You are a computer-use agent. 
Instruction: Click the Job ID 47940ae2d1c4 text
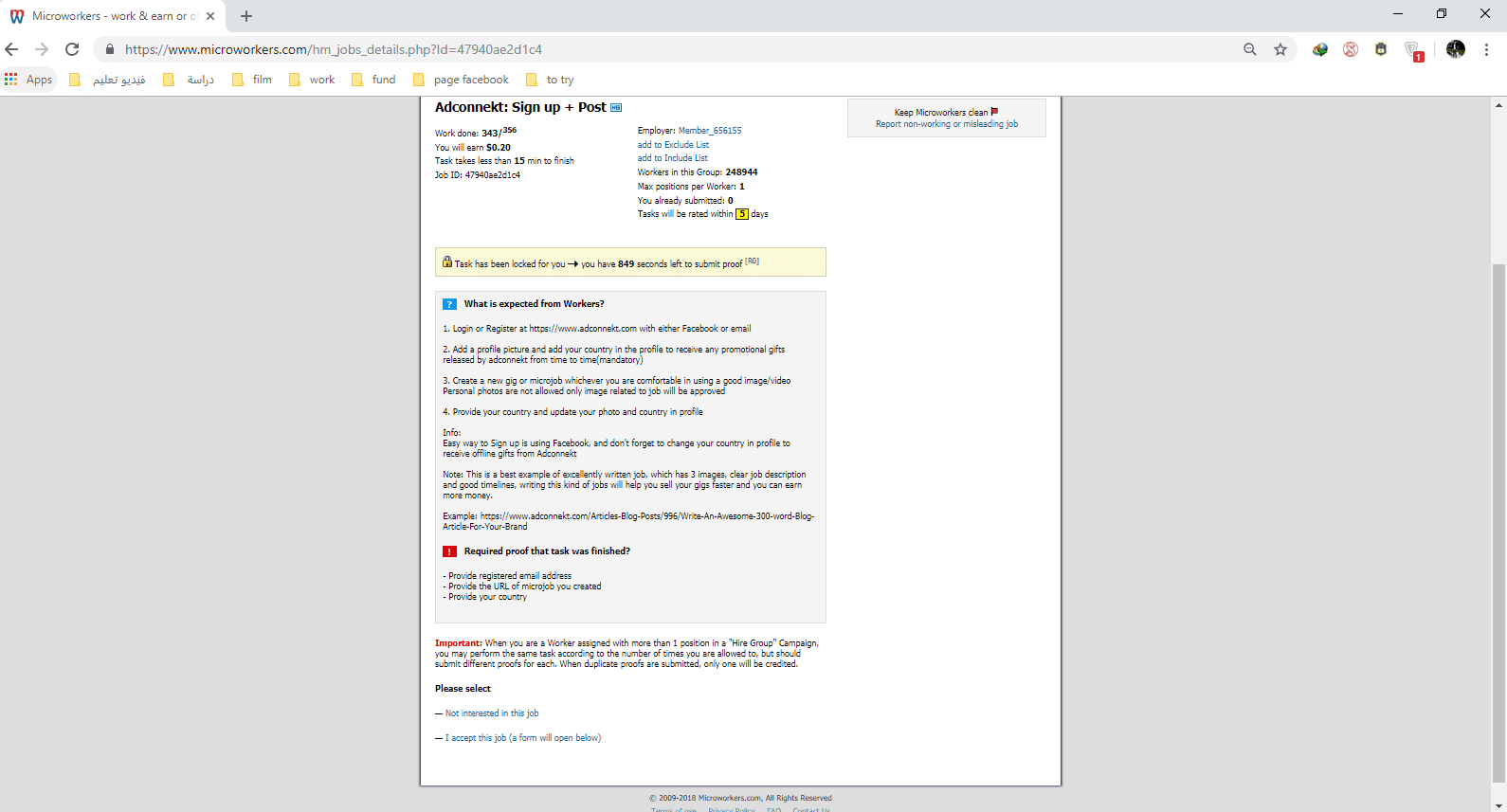click(478, 175)
